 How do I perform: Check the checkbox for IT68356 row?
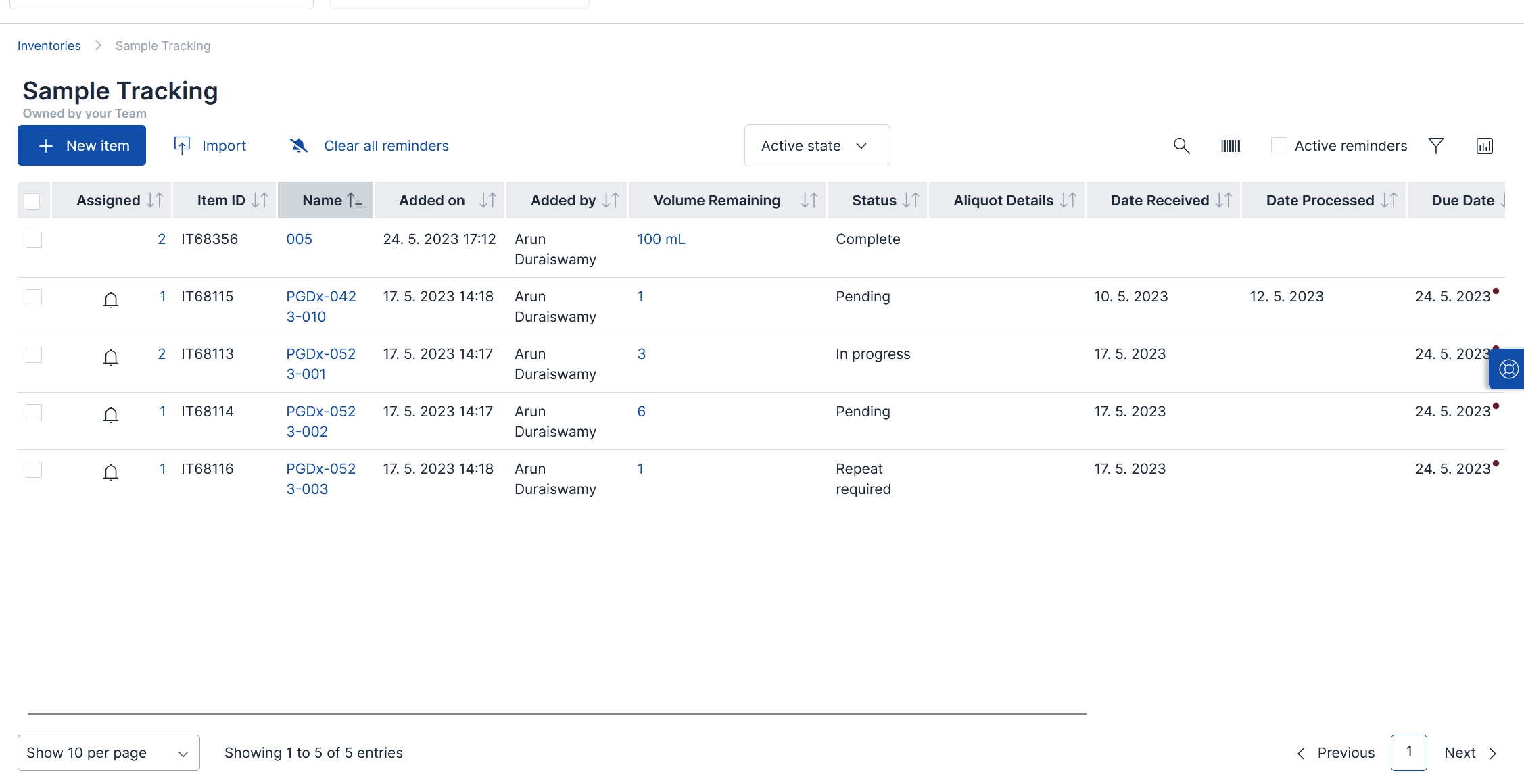33,239
